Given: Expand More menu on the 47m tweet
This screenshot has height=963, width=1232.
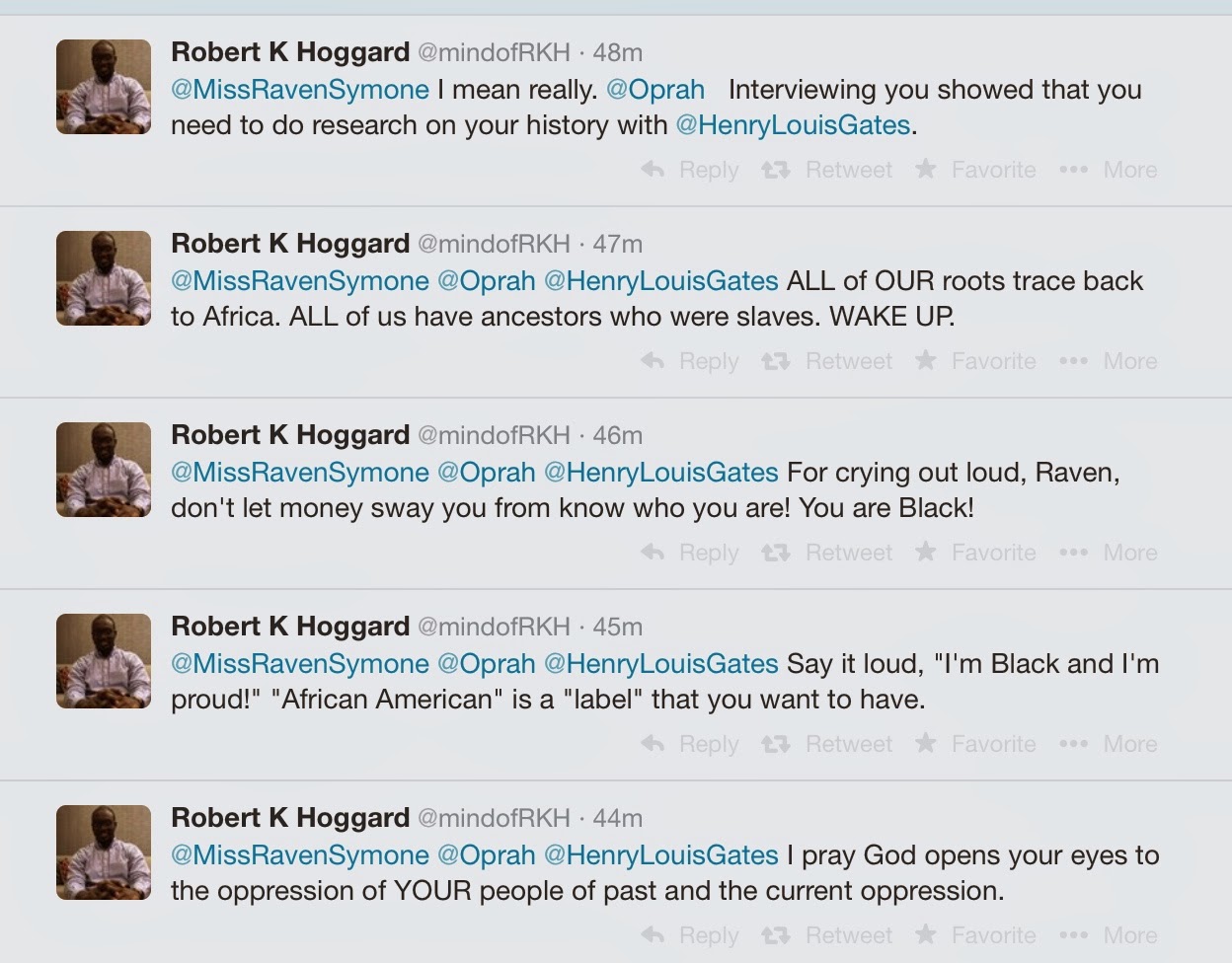Looking at the screenshot, I should 1108,361.
